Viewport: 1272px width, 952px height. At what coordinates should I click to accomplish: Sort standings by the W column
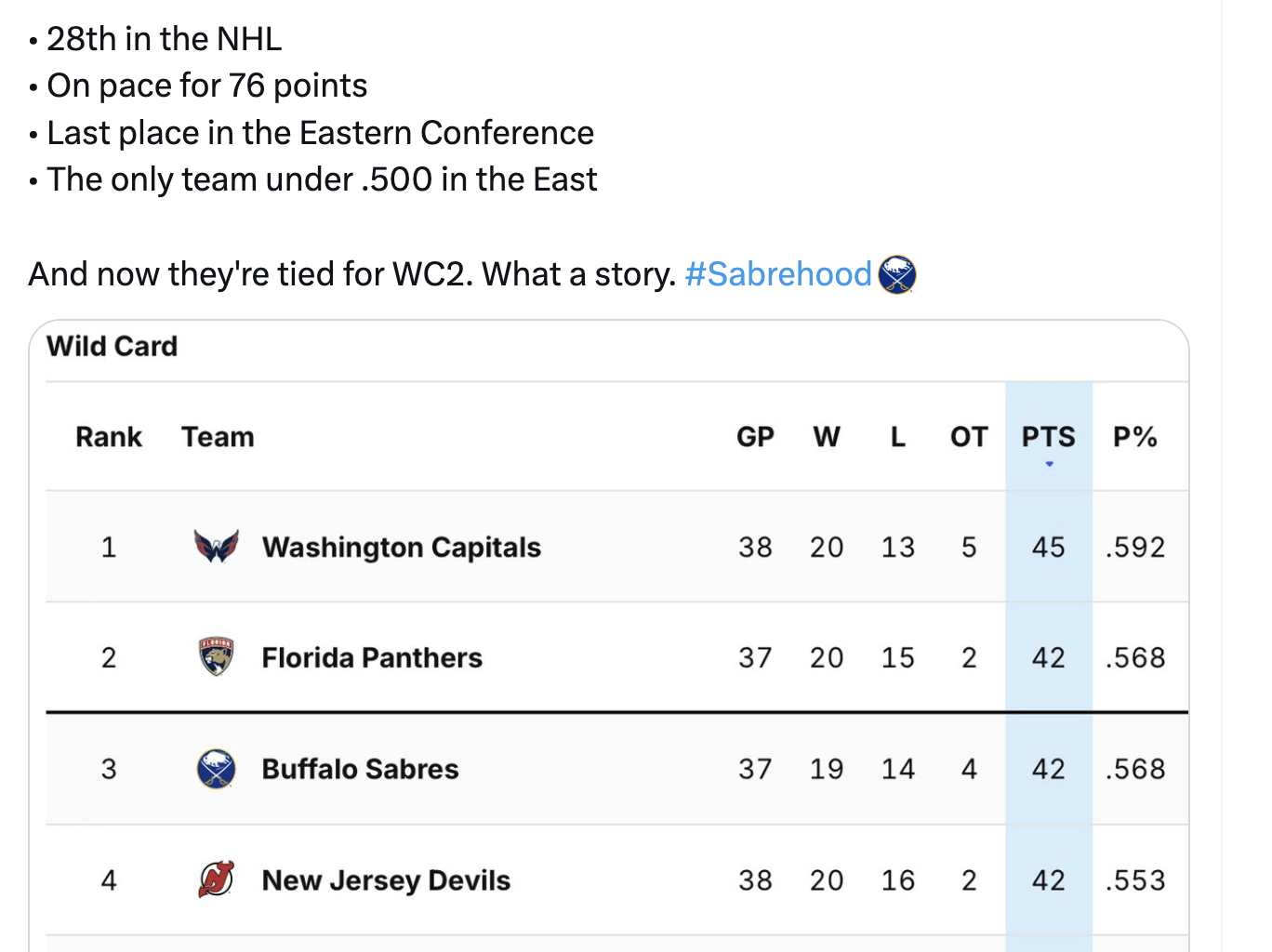(827, 436)
